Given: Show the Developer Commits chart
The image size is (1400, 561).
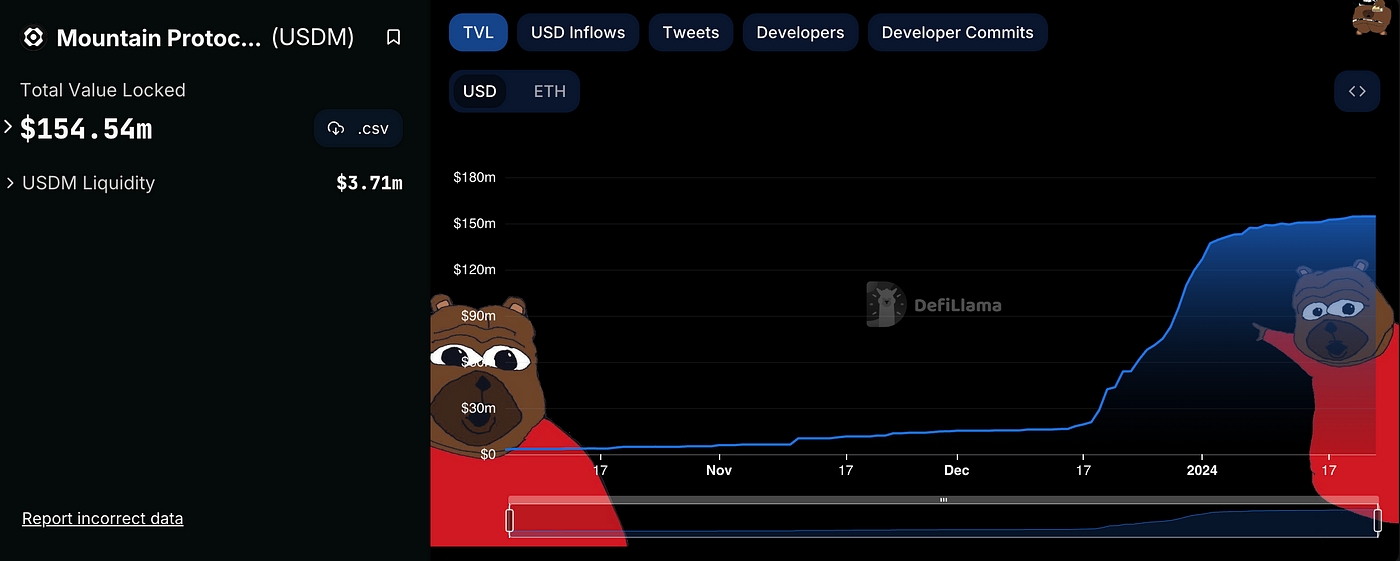Looking at the screenshot, I should click(958, 33).
